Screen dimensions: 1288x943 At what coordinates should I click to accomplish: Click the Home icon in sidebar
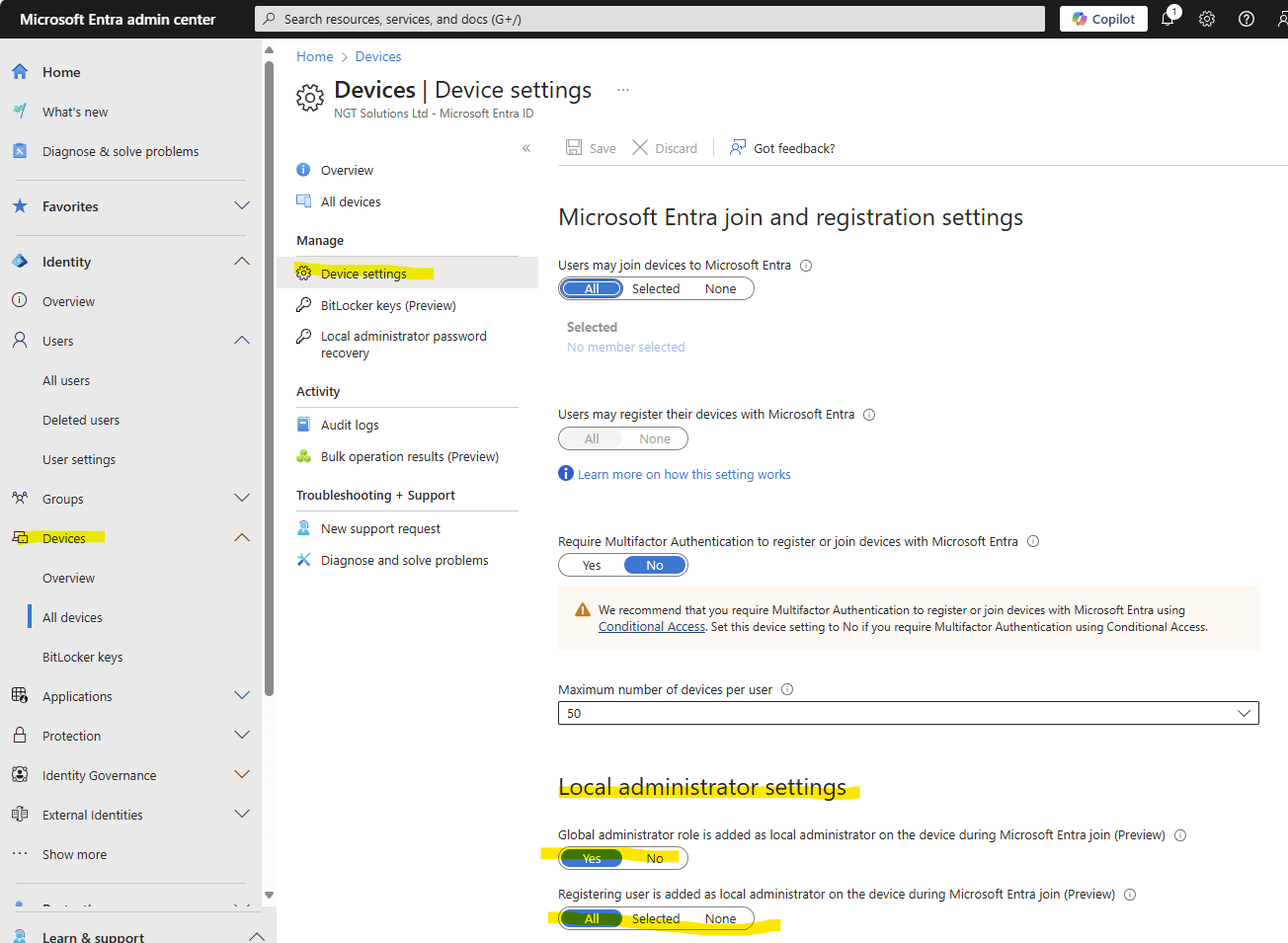click(20, 72)
